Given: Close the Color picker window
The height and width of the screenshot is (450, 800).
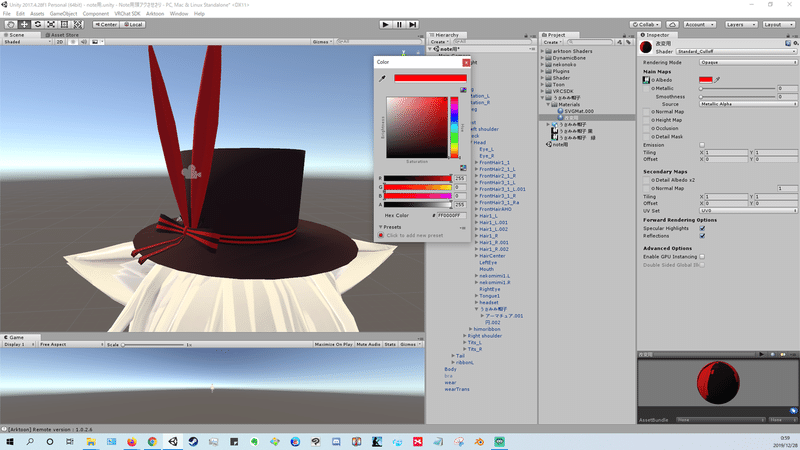Looking at the screenshot, I should click(x=466, y=62).
